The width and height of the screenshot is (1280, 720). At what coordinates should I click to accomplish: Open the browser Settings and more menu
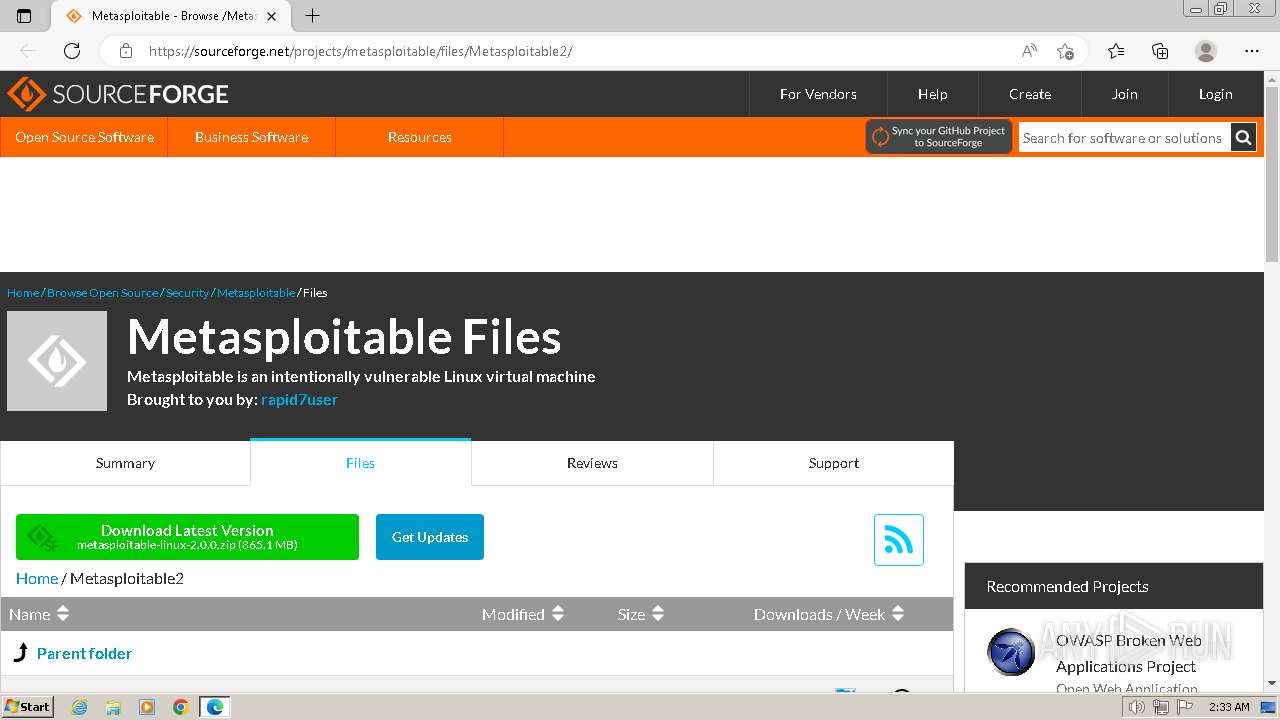pyautogui.click(x=1252, y=51)
